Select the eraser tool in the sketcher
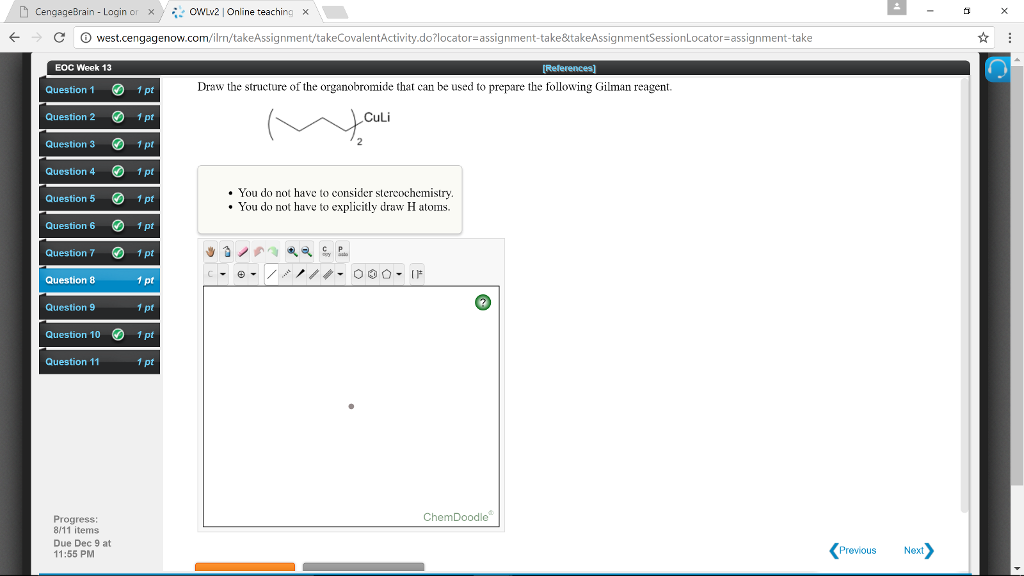This screenshot has width=1024, height=576. 242,252
